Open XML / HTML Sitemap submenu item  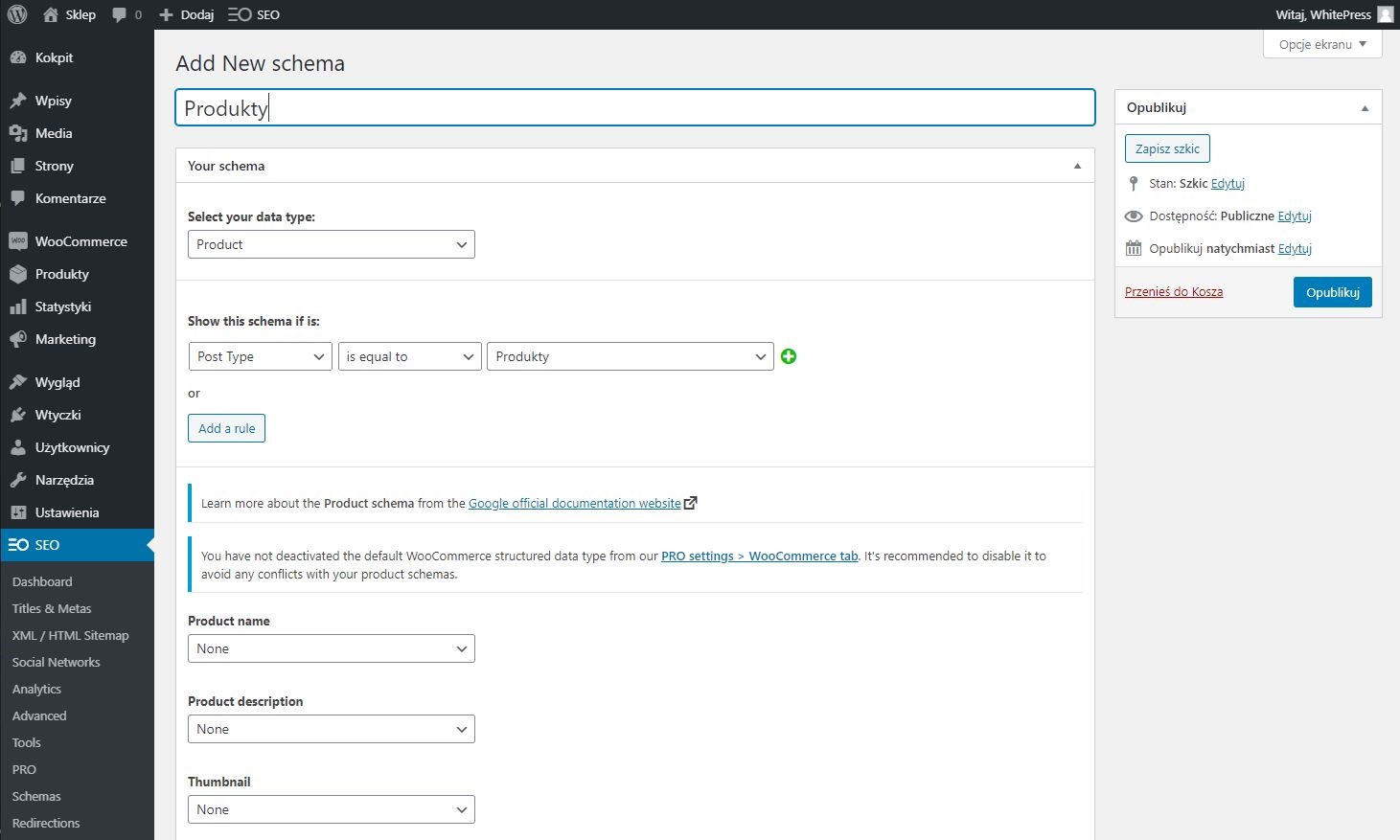[x=70, y=635]
